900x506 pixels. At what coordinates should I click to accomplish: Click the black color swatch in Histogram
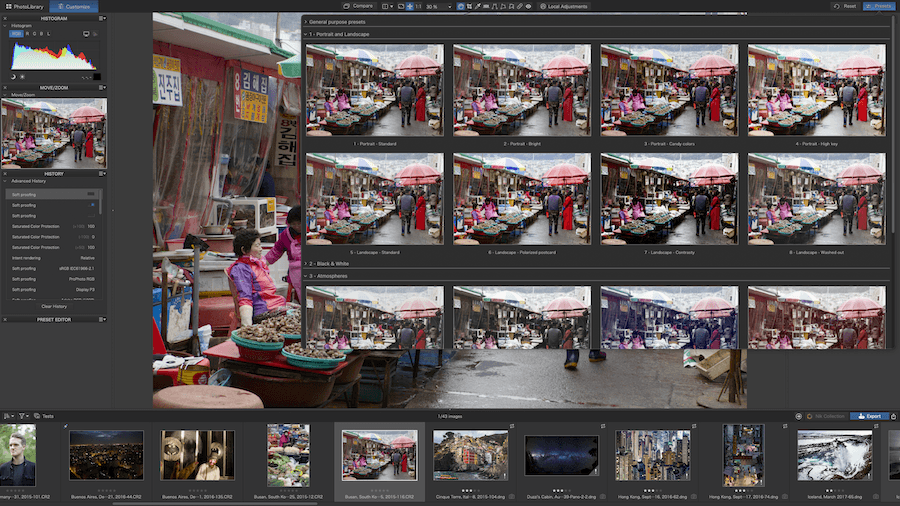tap(96, 76)
